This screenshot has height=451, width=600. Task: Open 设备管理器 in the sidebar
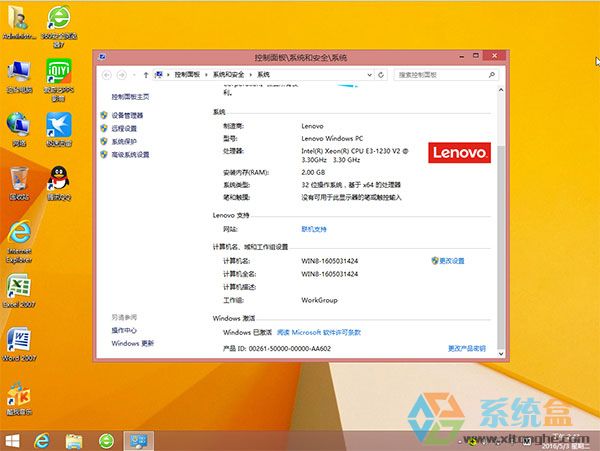coord(127,116)
